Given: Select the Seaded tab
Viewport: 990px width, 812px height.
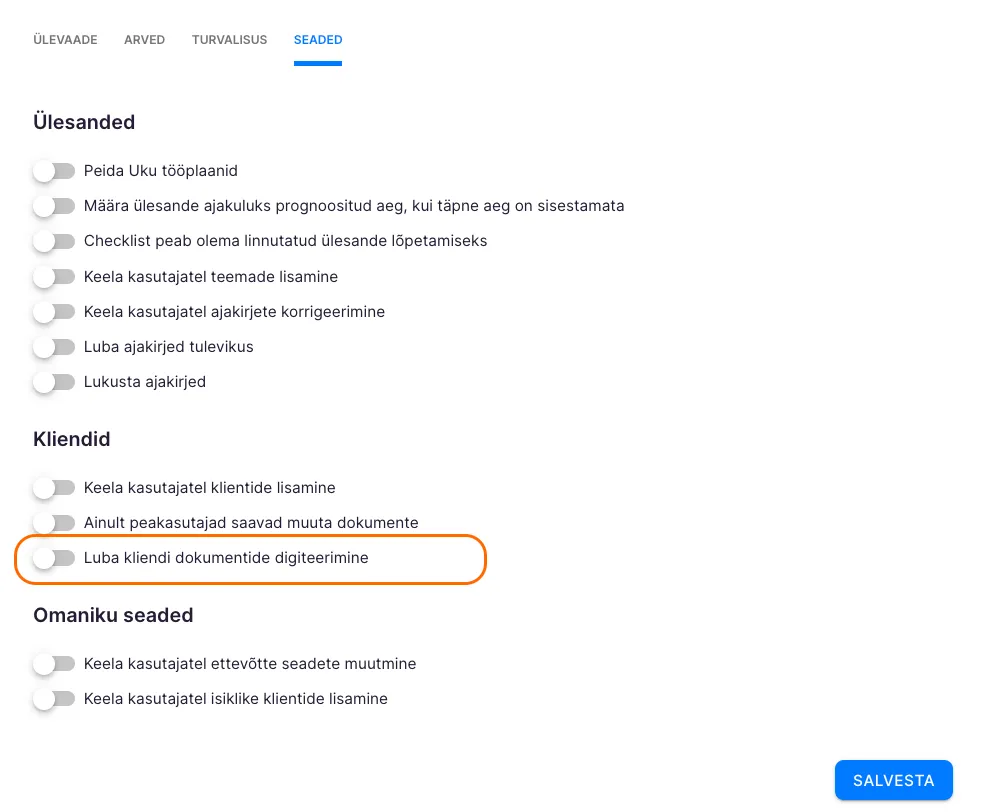Looking at the screenshot, I should 318,40.
